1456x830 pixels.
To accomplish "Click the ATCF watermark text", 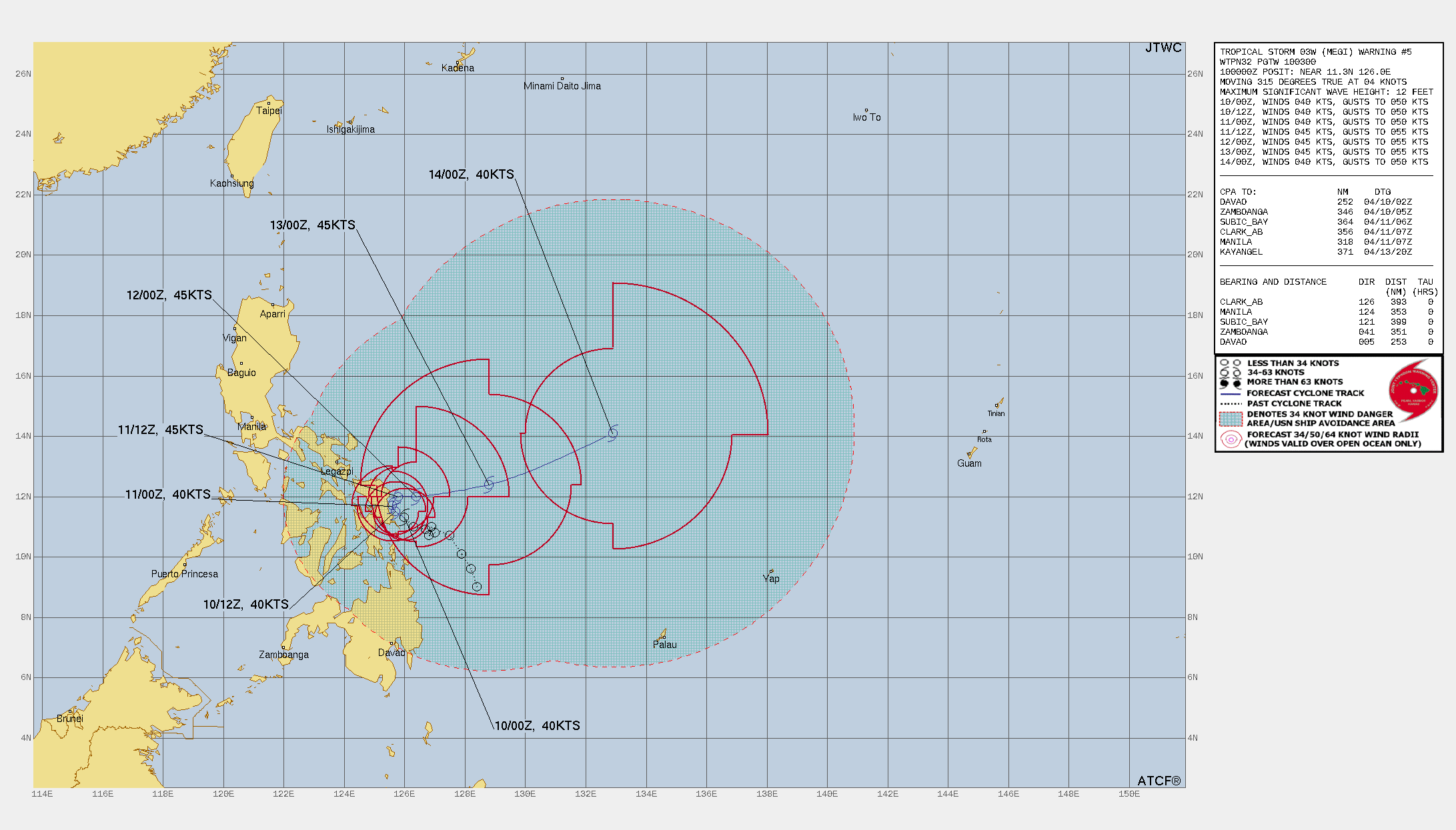I will point(1159,781).
